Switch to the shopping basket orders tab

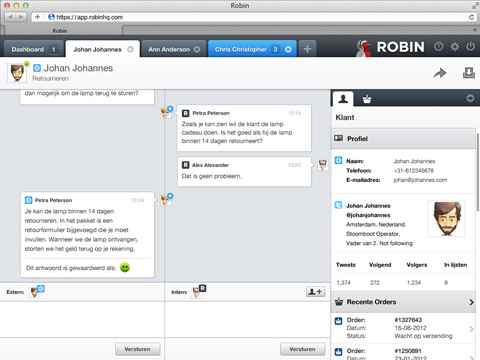coord(367,99)
